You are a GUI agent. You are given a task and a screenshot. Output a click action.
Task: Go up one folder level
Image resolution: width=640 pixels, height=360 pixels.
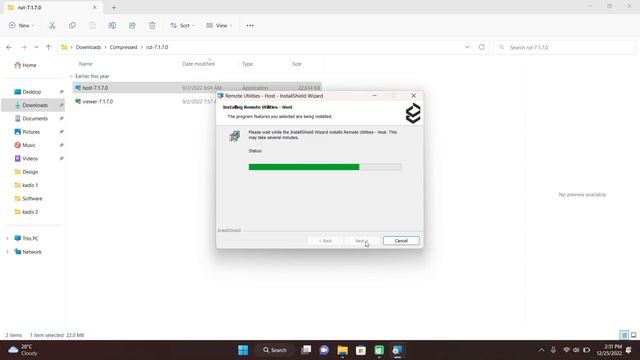[49, 47]
